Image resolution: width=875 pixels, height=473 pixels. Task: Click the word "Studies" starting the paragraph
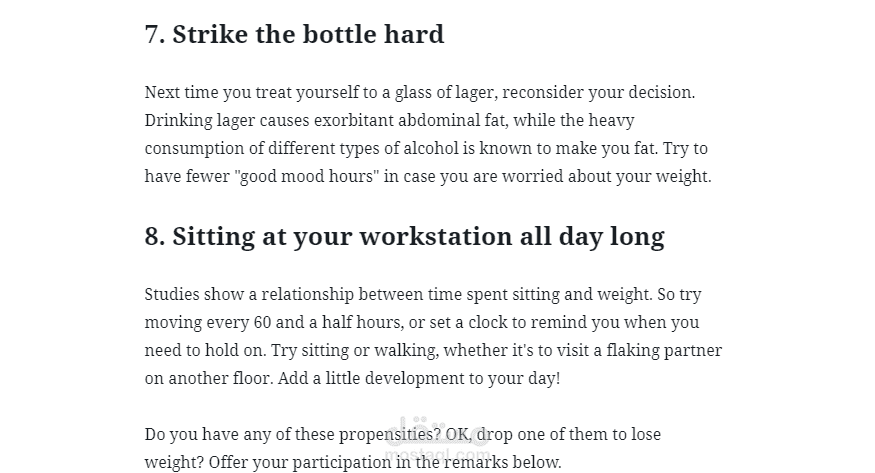coord(172,294)
